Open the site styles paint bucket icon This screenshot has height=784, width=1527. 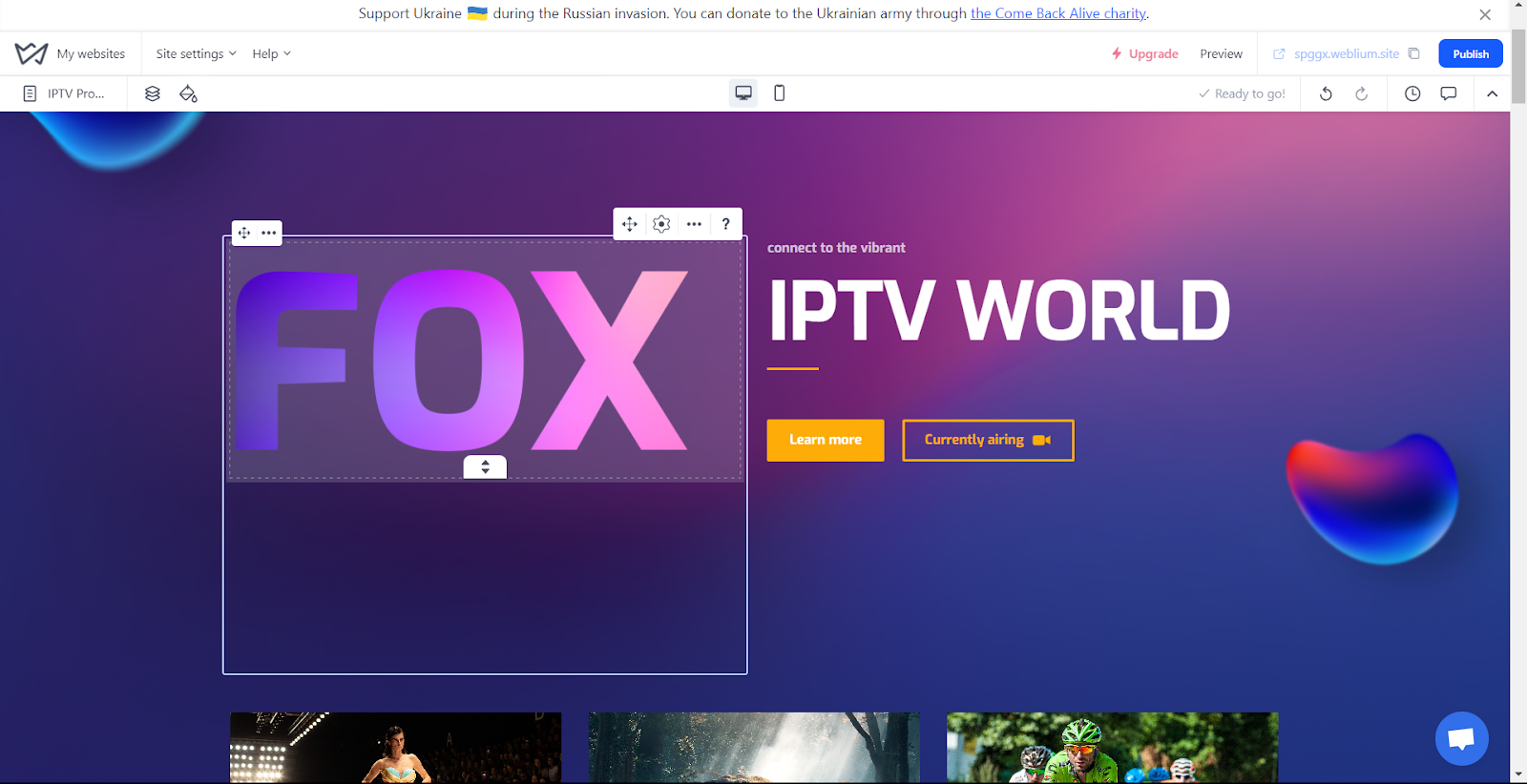(188, 93)
